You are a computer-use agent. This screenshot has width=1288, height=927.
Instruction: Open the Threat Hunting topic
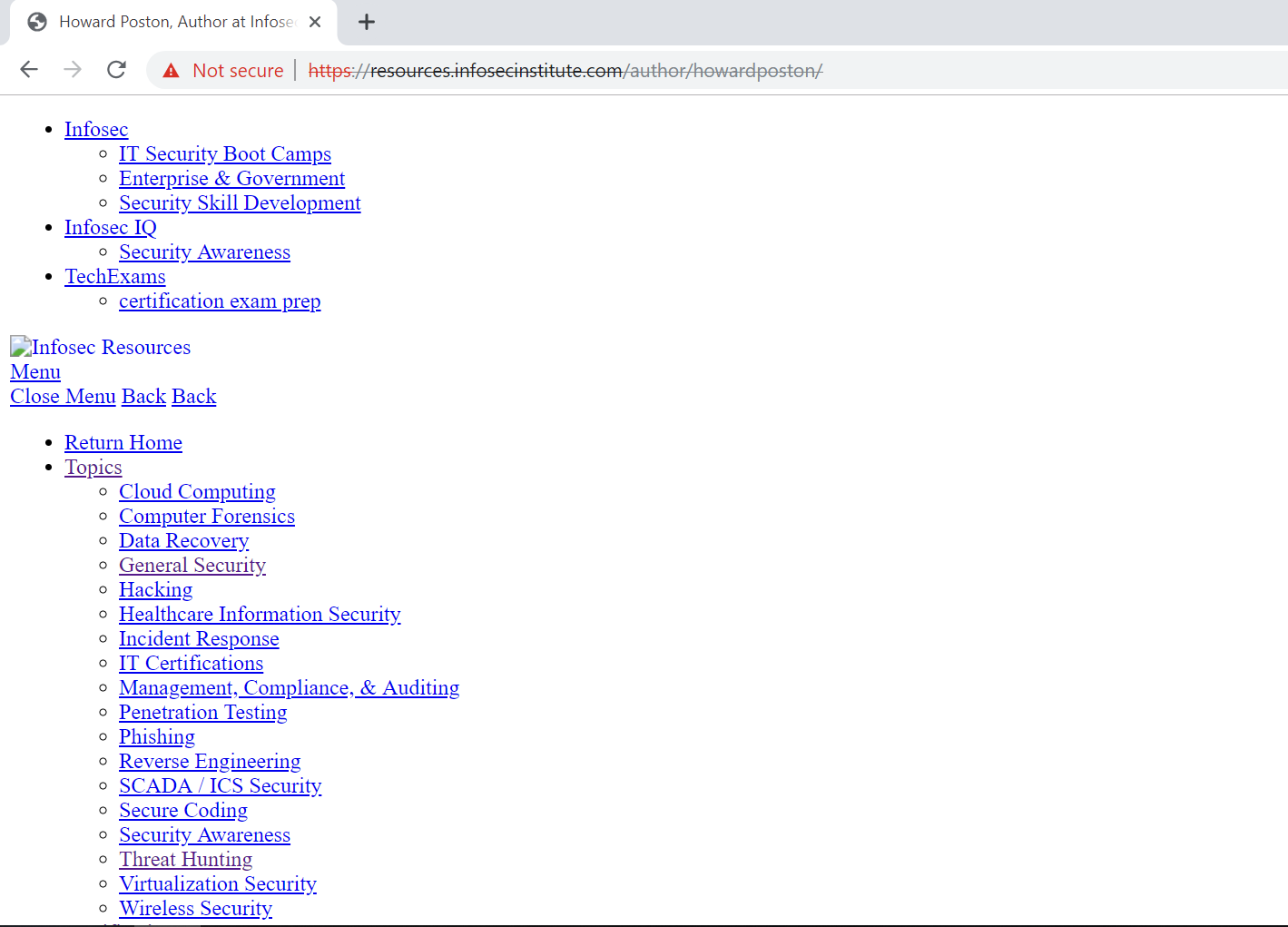[185, 860]
